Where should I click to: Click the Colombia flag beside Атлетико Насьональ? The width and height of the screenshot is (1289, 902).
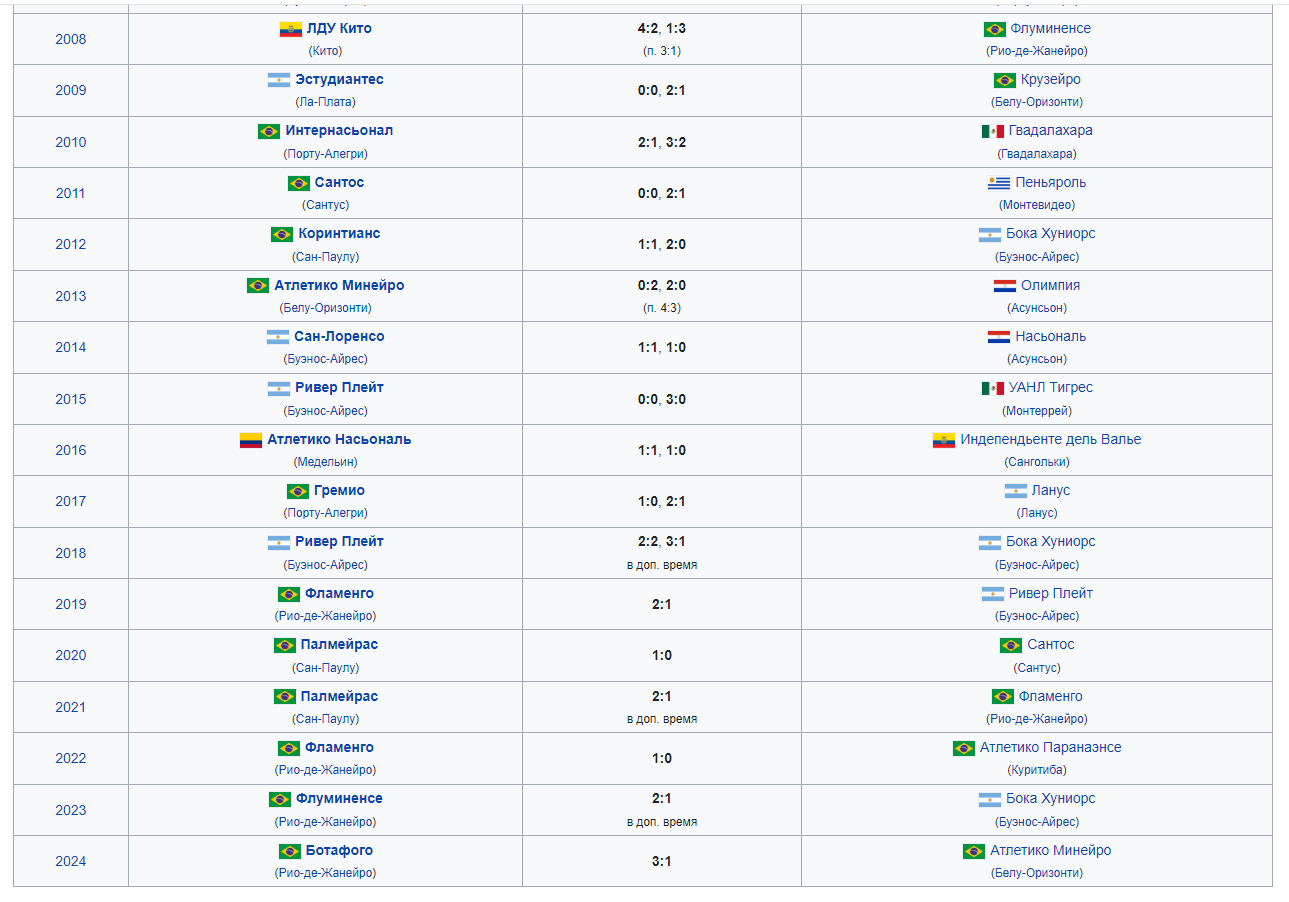(x=250, y=440)
